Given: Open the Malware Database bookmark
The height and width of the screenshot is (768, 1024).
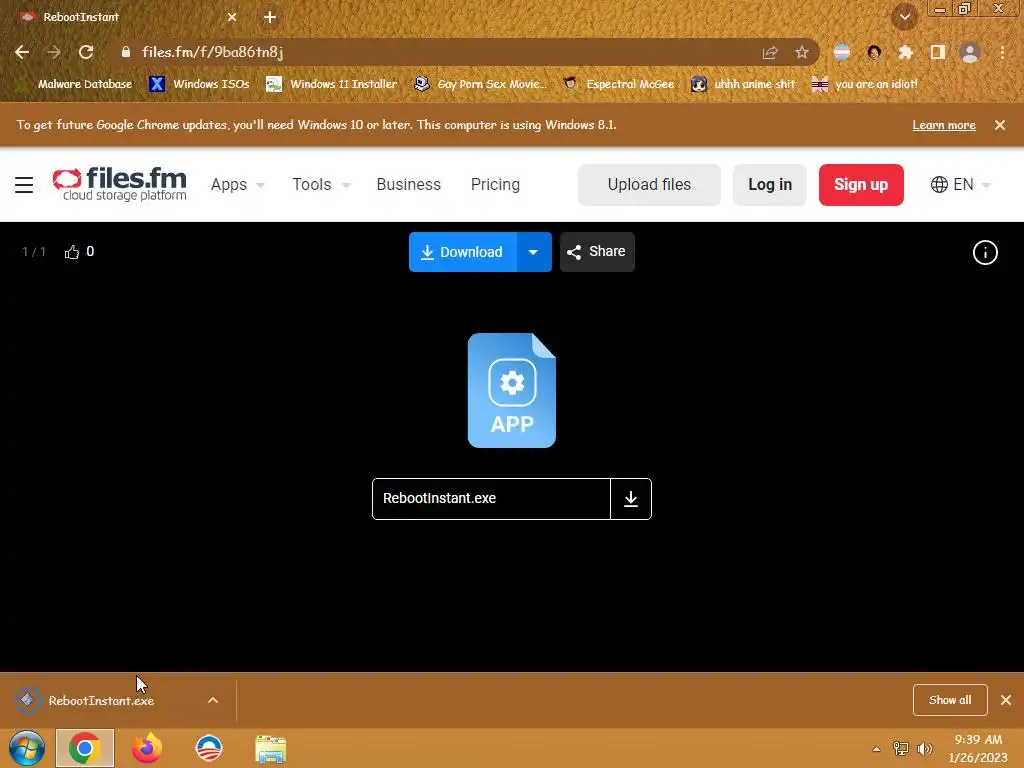Looking at the screenshot, I should [74, 84].
